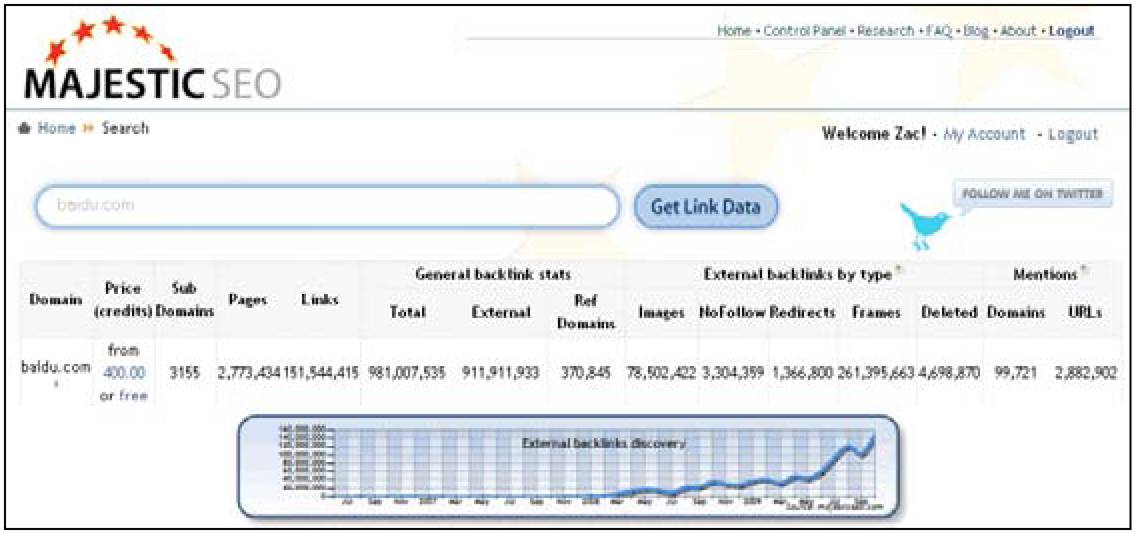Click bold Logout in top navigation
1135x533 pixels.
1071,32
